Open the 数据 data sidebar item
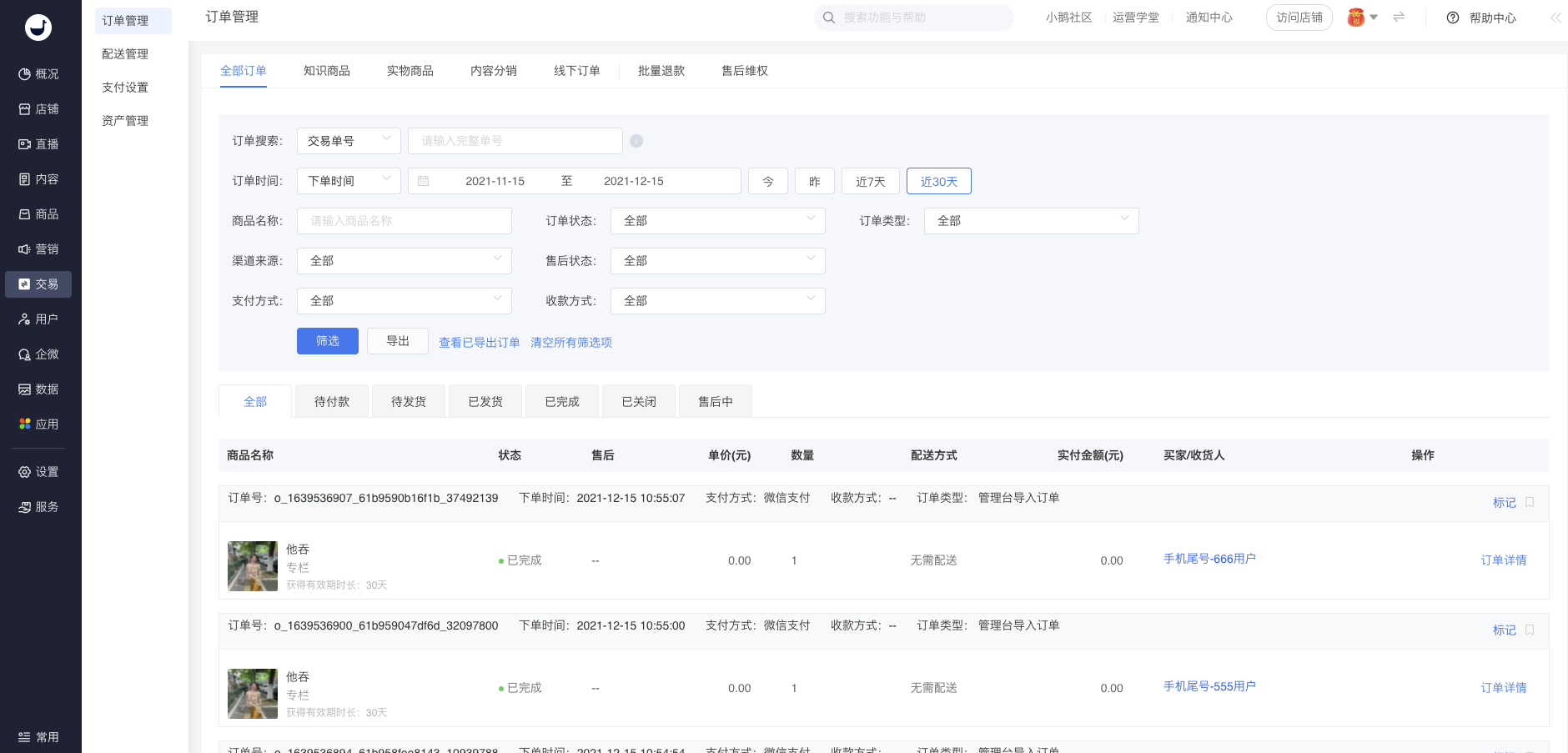This screenshot has height=753, width=1568. 38,389
